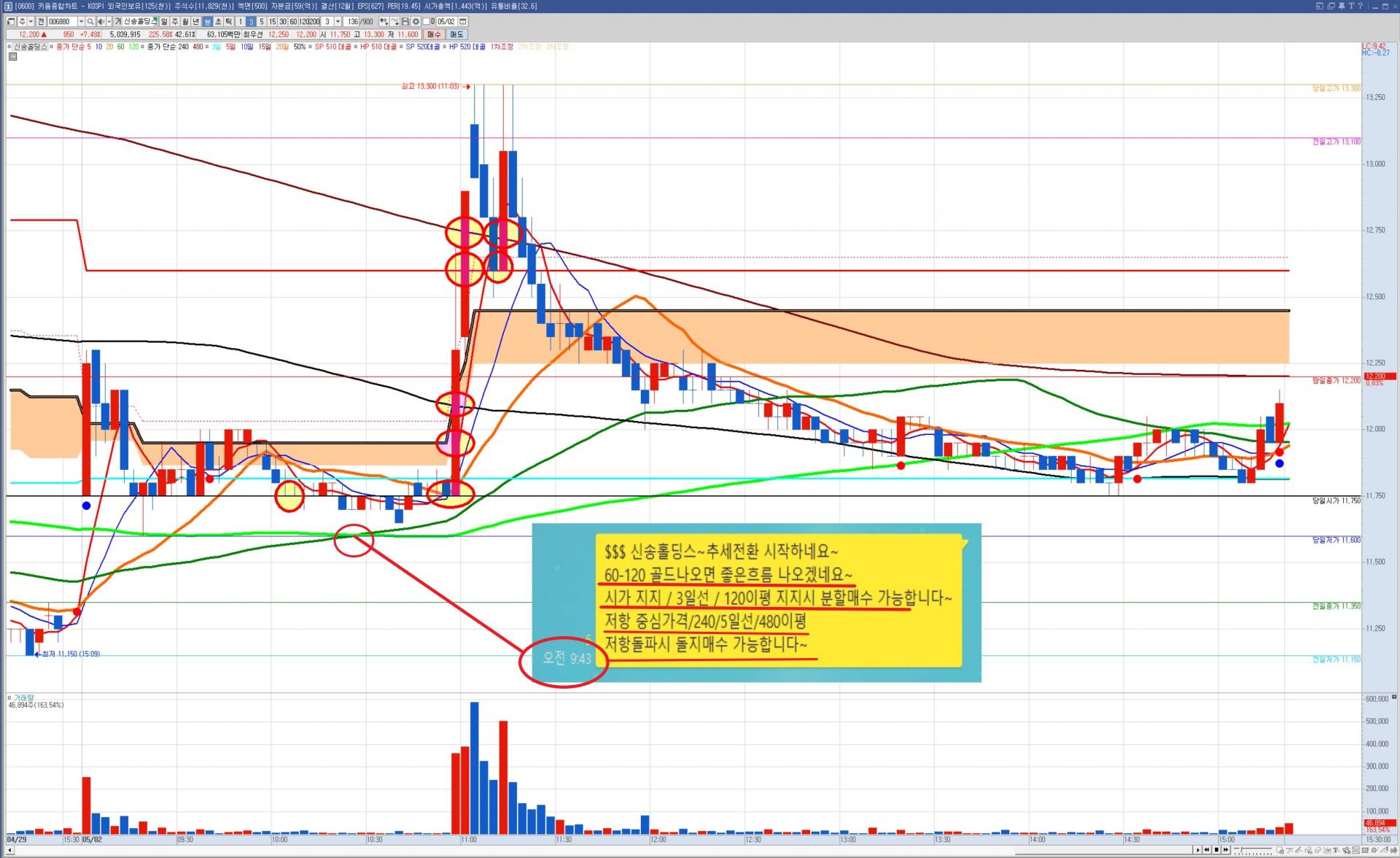The image size is (1400, 858).
Task: Click the 매수 buy button
Action: pos(435,34)
